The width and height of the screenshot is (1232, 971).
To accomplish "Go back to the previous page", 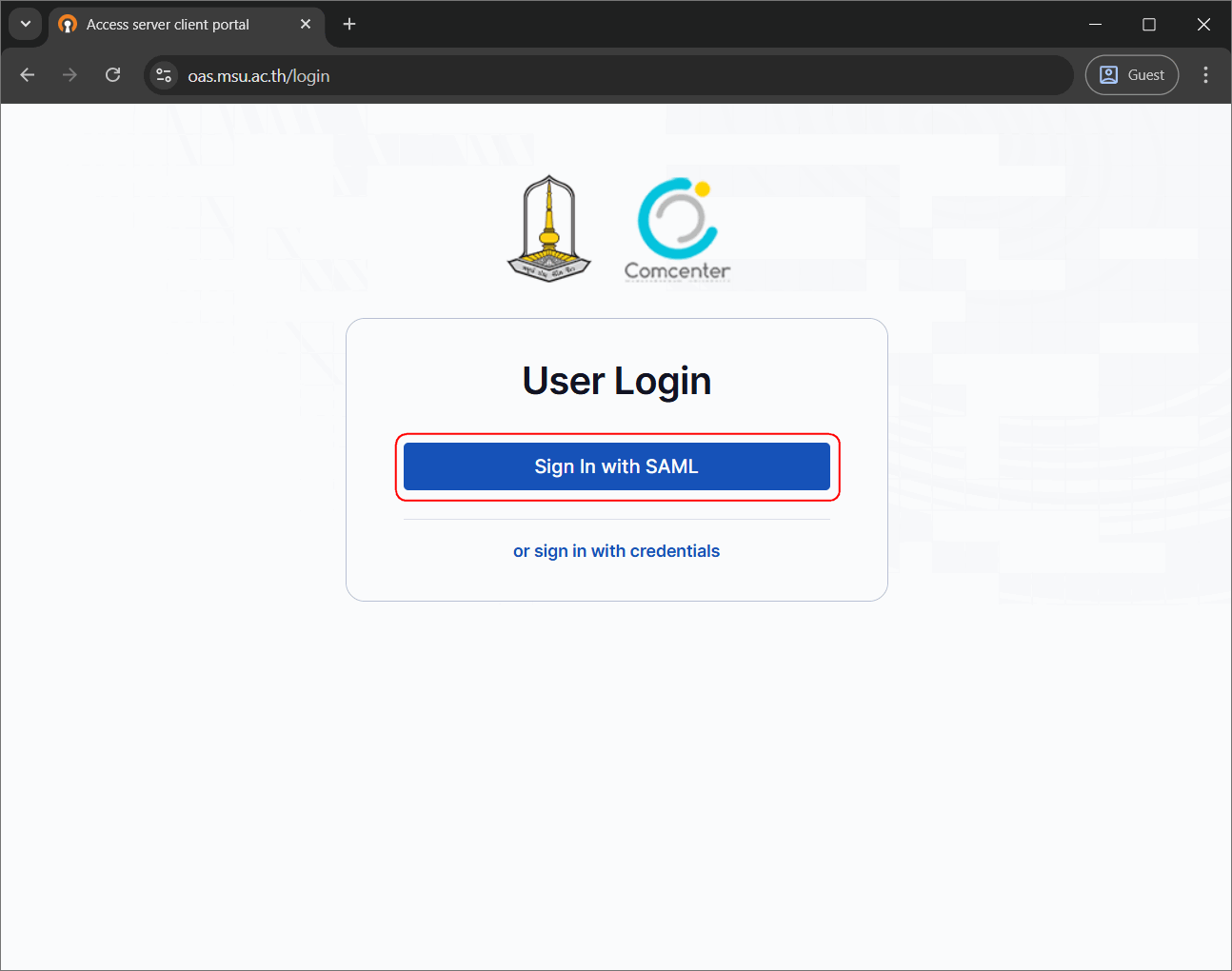I will point(28,75).
